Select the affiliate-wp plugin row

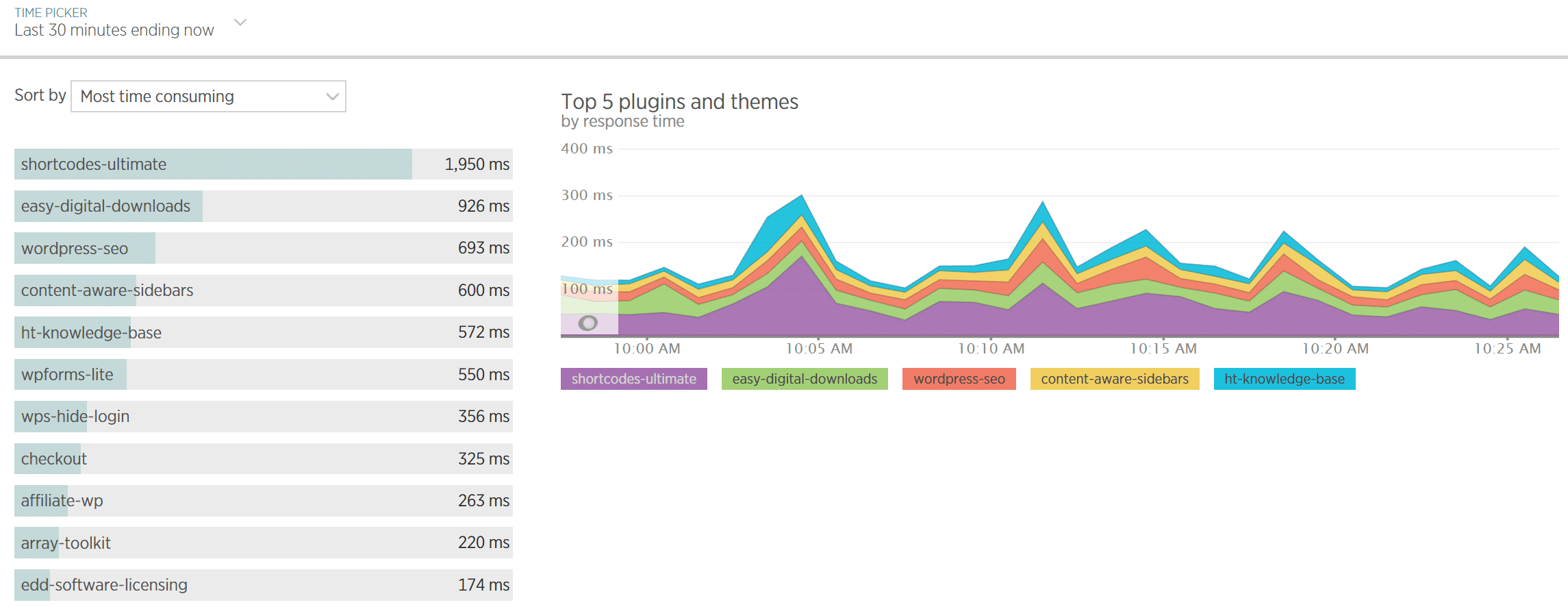pyautogui.click(x=263, y=501)
